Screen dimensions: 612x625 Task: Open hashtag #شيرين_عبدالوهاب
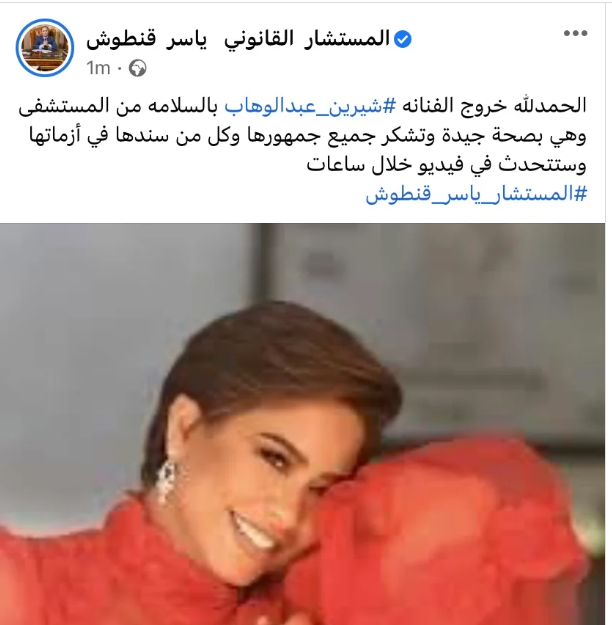311,107
